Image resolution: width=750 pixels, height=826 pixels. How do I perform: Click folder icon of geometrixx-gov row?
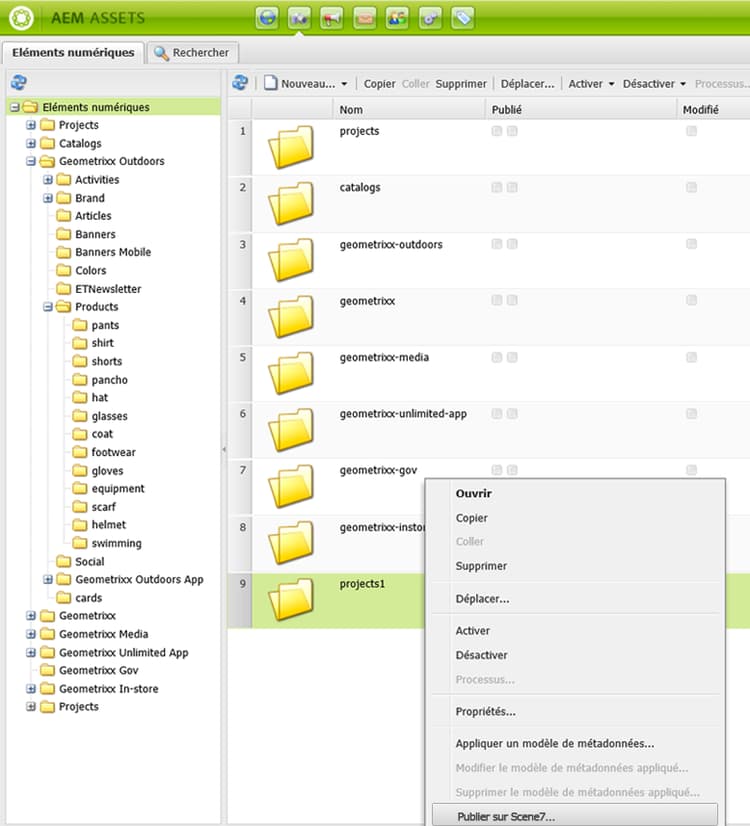pos(291,486)
